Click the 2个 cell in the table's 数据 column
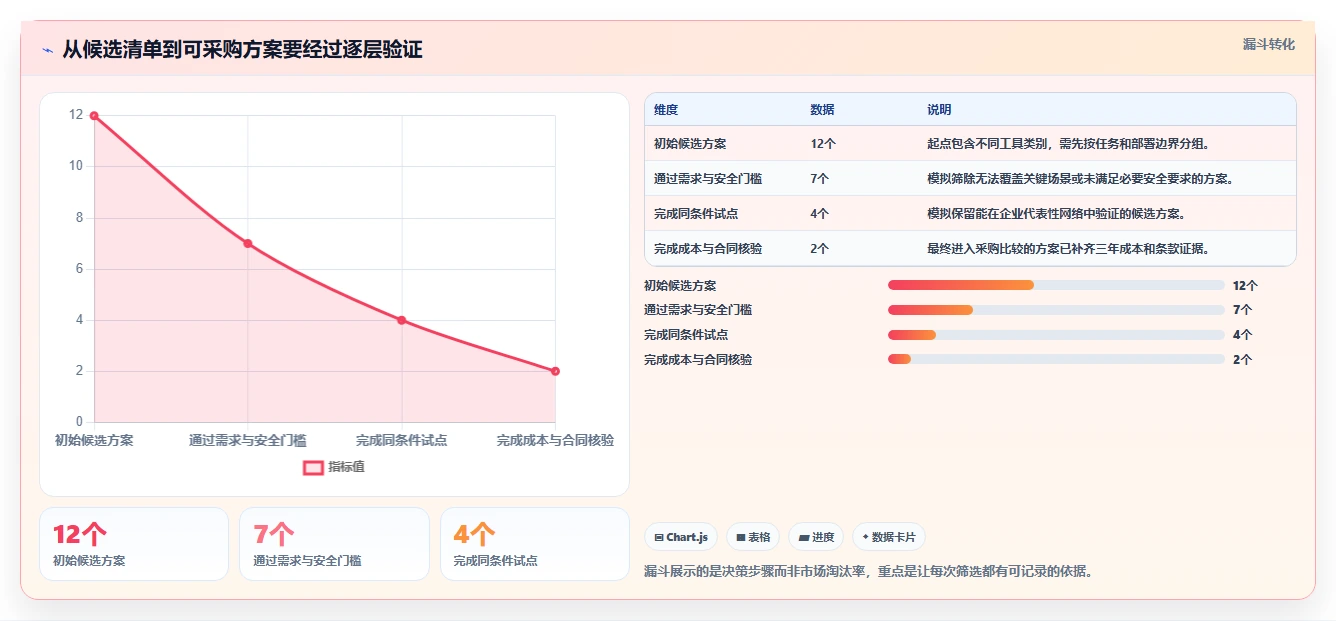Viewport: 1336px width, 621px height. click(x=820, y=249)
